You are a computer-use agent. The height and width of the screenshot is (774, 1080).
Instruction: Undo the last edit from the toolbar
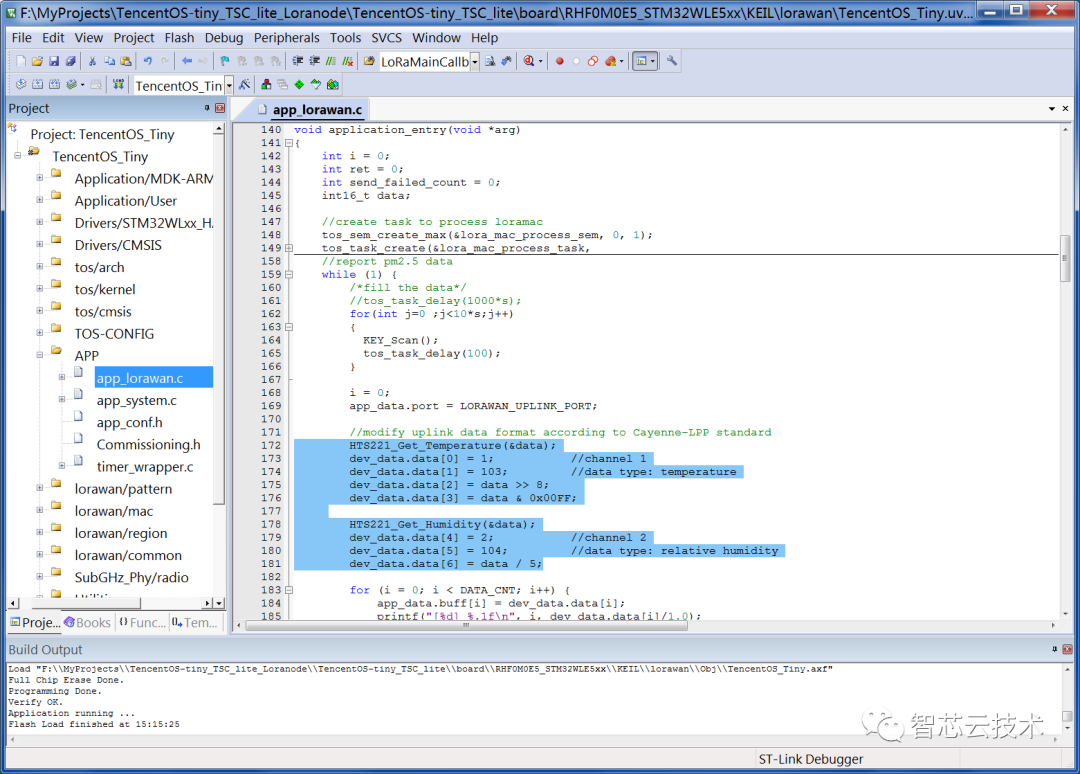coord(147,61)
